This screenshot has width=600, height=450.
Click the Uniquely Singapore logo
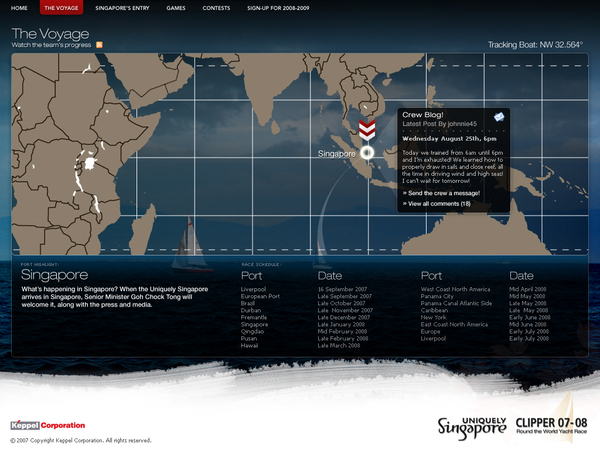tap(472, 428)
